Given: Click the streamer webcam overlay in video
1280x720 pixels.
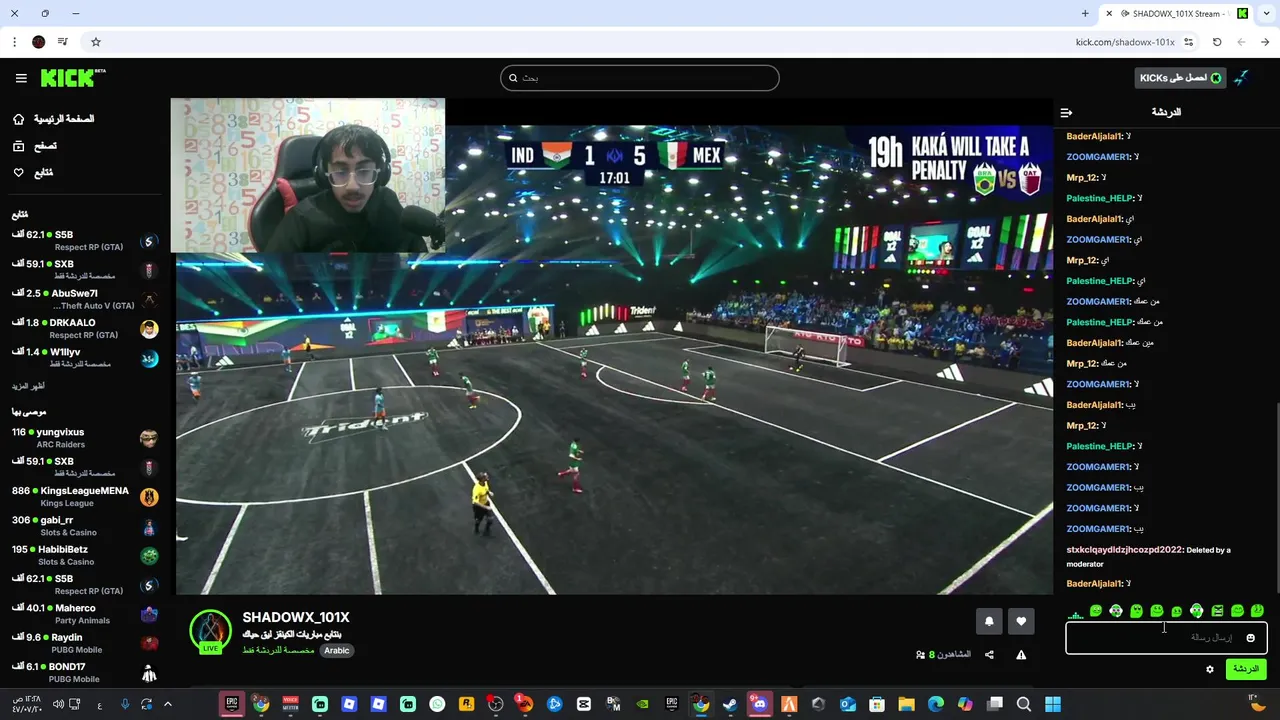Looking at the screenshot, I should (x=308, y=175).
